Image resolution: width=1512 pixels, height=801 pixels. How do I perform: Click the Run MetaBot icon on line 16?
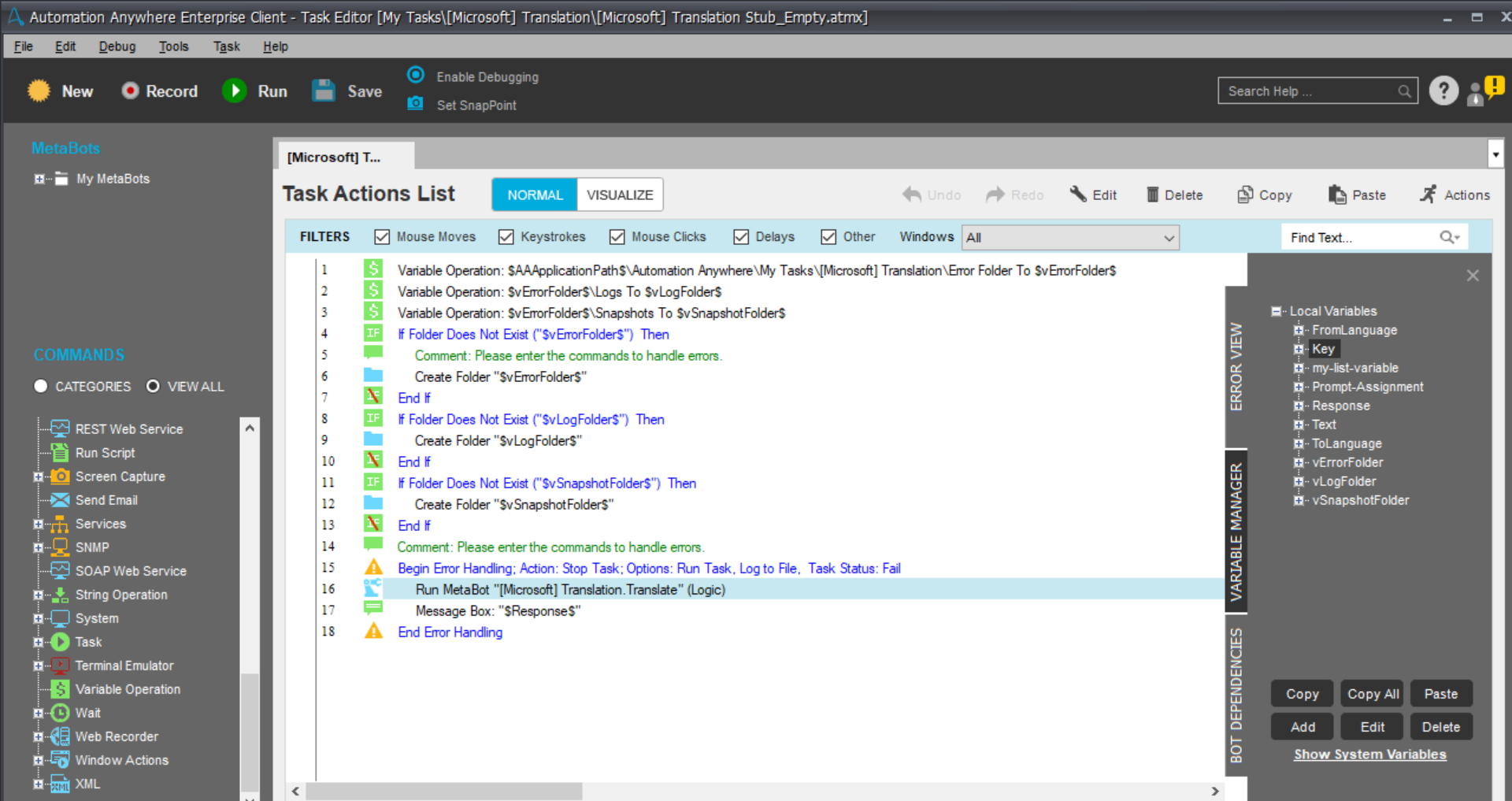[372, 588]
